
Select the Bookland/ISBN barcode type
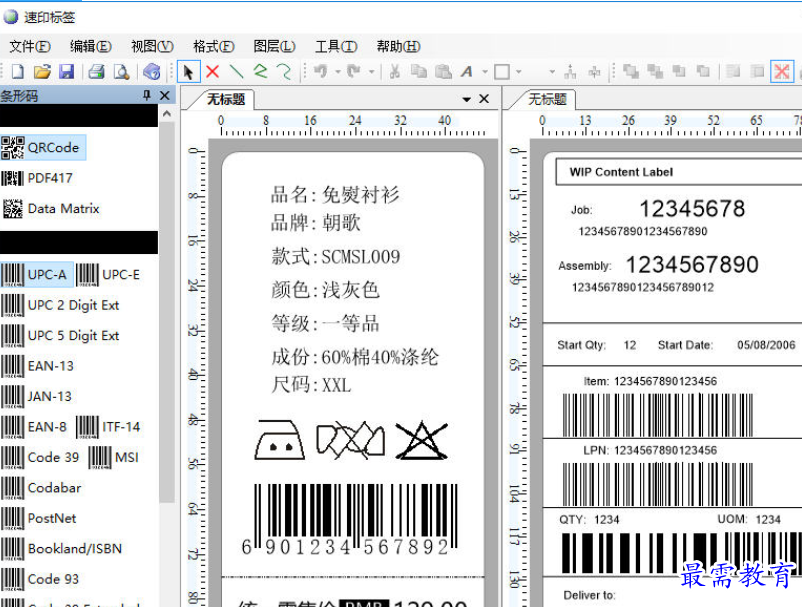pos(62,549)
